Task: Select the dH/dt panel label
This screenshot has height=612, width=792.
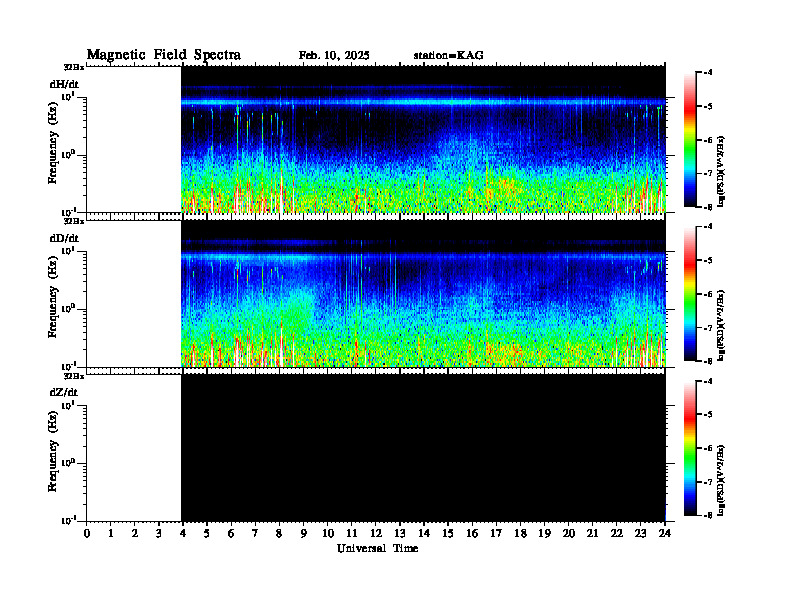Action: (x=64, y=84)
